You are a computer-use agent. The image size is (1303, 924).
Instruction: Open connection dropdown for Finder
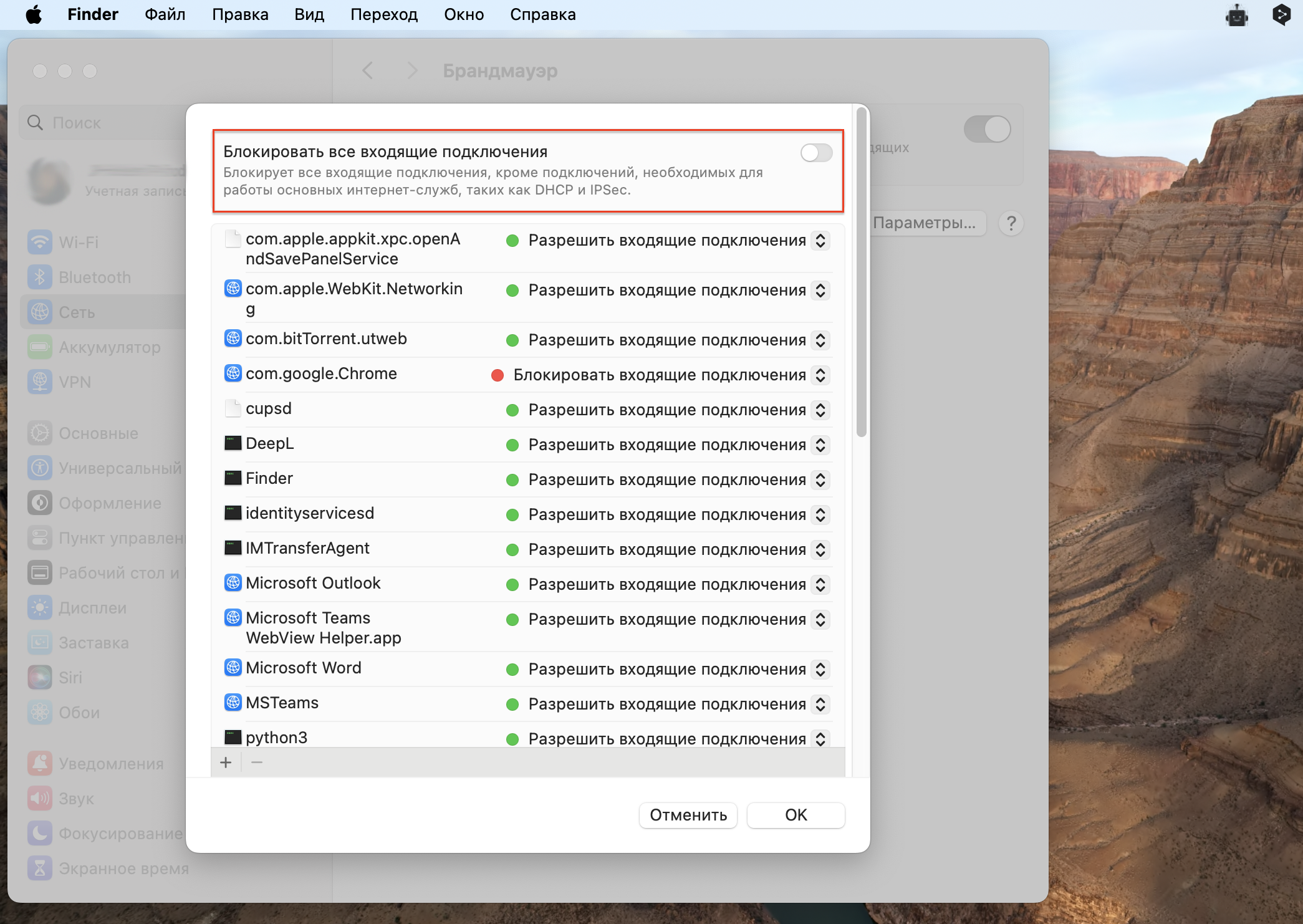(x=820, y=479)
